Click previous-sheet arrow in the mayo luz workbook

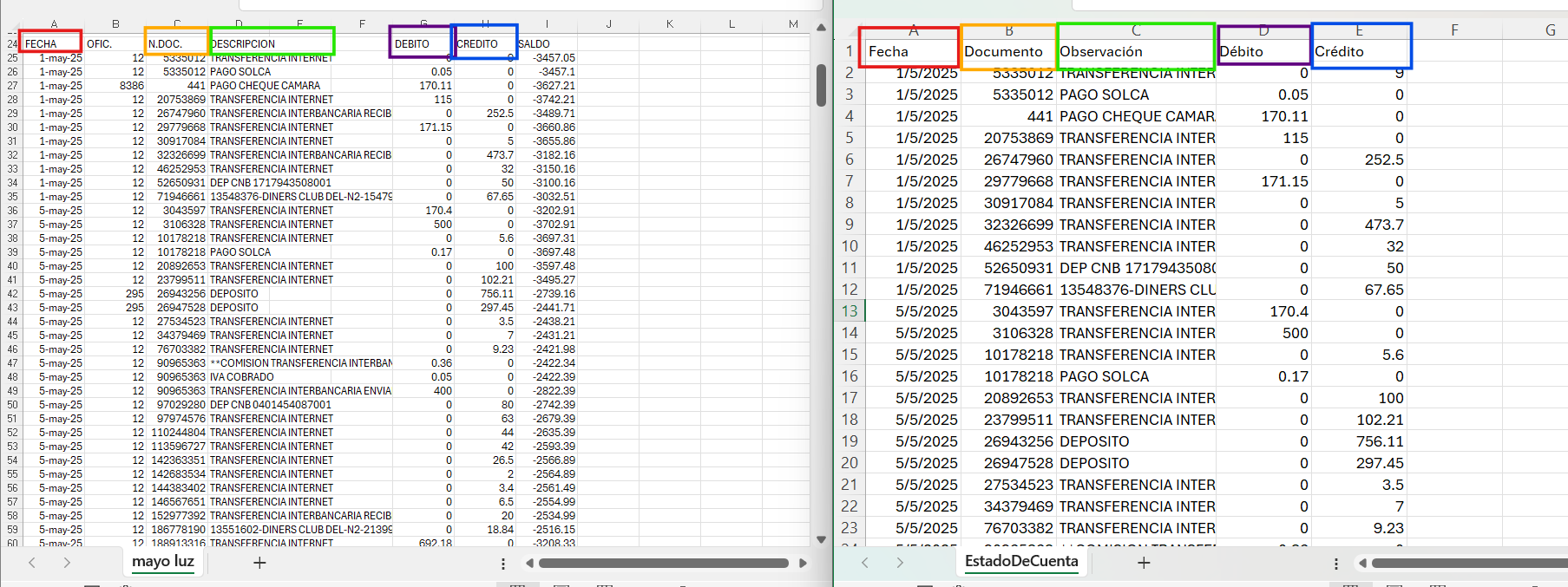coord(32,563)
